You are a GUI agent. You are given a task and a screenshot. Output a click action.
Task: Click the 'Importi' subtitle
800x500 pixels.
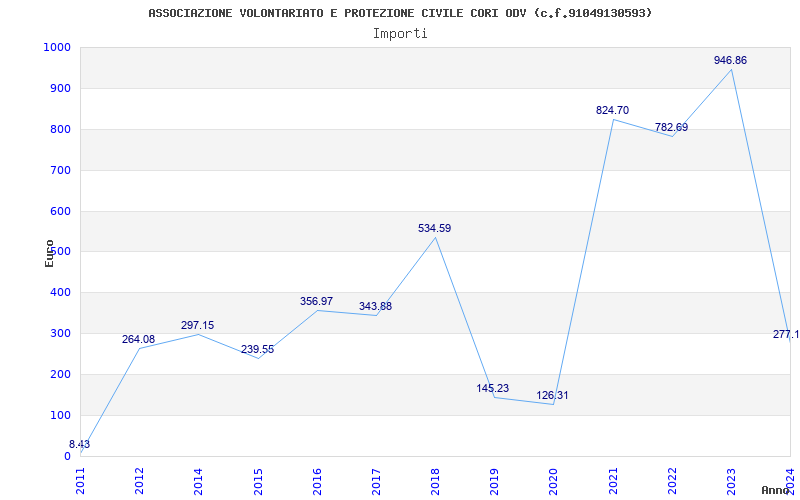(x=400, y=34)
